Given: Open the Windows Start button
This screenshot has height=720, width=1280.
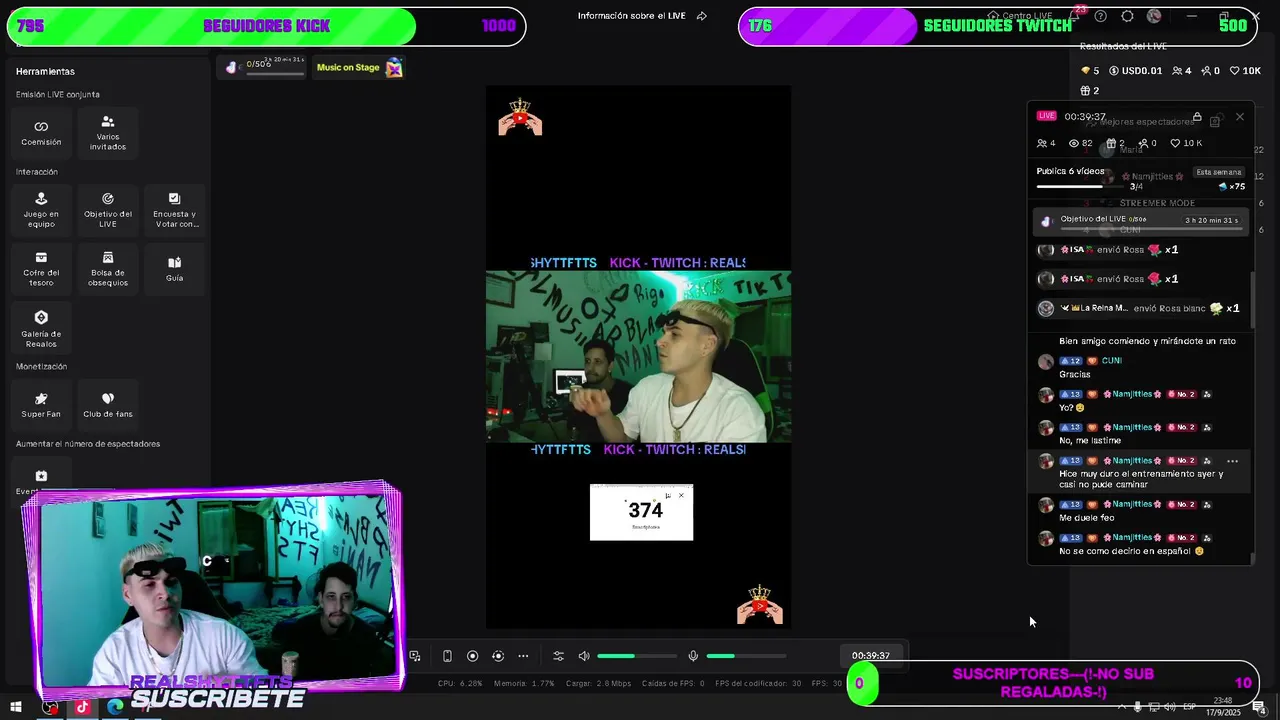Looking at the screenshot, I should [x=16, y=707].
